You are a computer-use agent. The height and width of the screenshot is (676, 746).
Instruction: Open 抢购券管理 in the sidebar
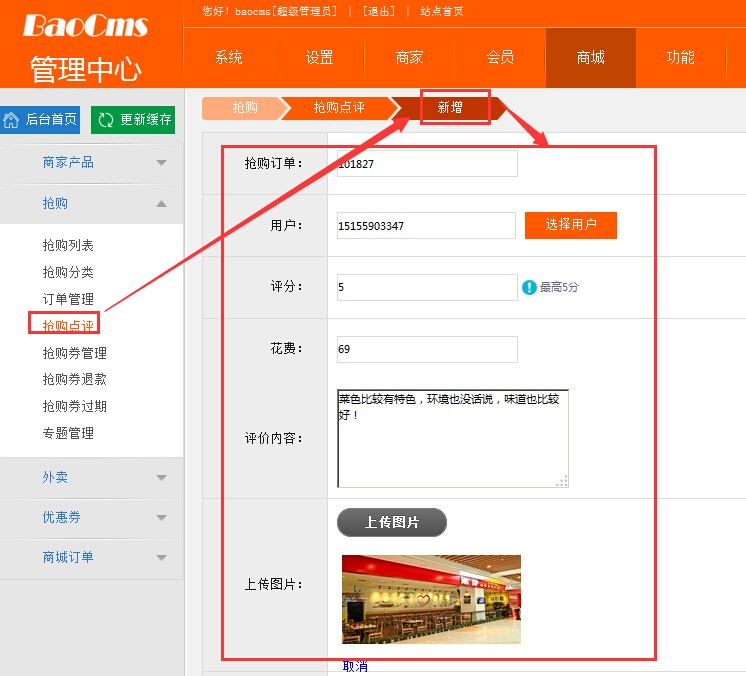coord(75,353)
